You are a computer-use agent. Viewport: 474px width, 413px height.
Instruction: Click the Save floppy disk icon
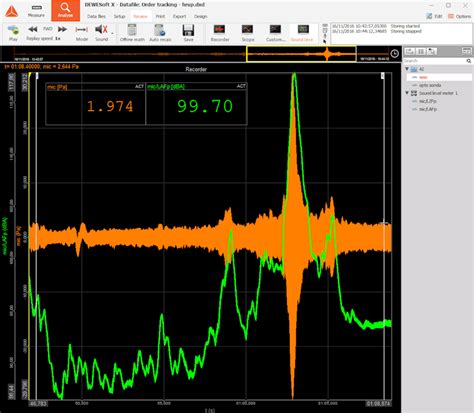pos(188,30)
